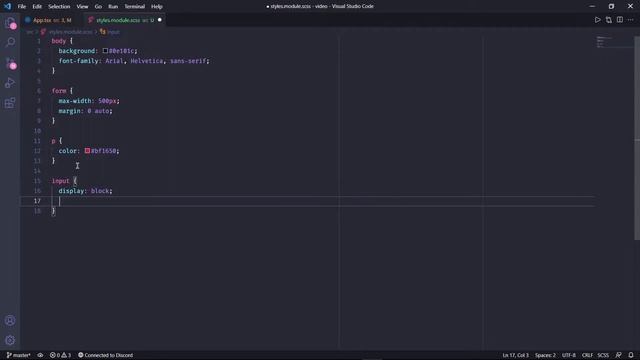Change line ending via CRLF indicator

click(x=587, y=355)
